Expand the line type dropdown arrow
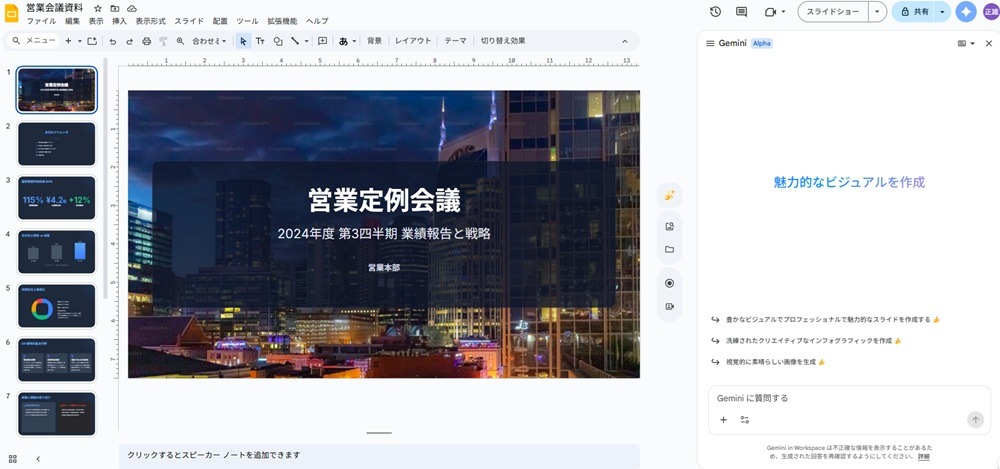The image size is (1000, 469). (307, 41)
